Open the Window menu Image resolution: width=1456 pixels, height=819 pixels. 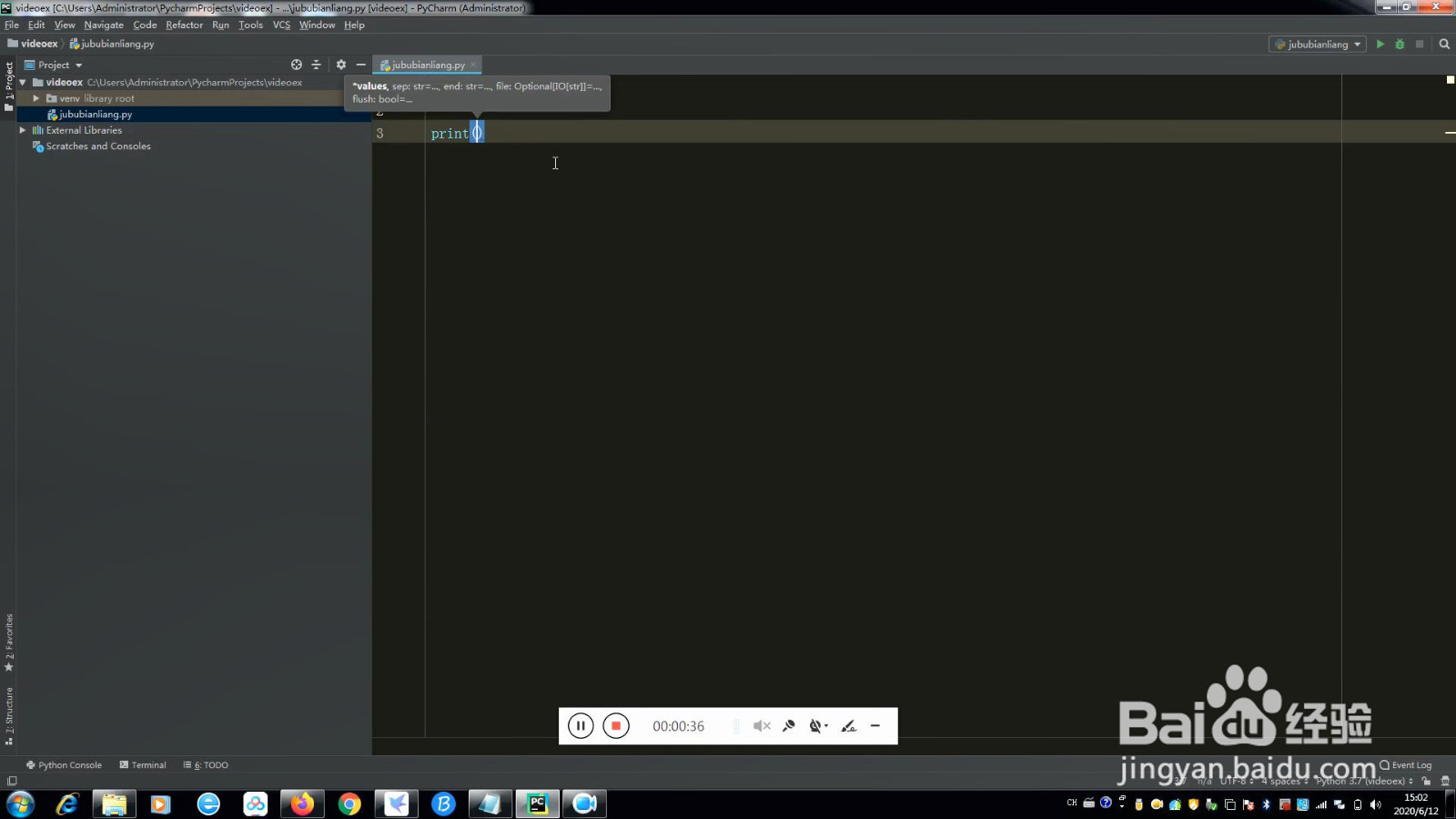[x=317, y=25]
